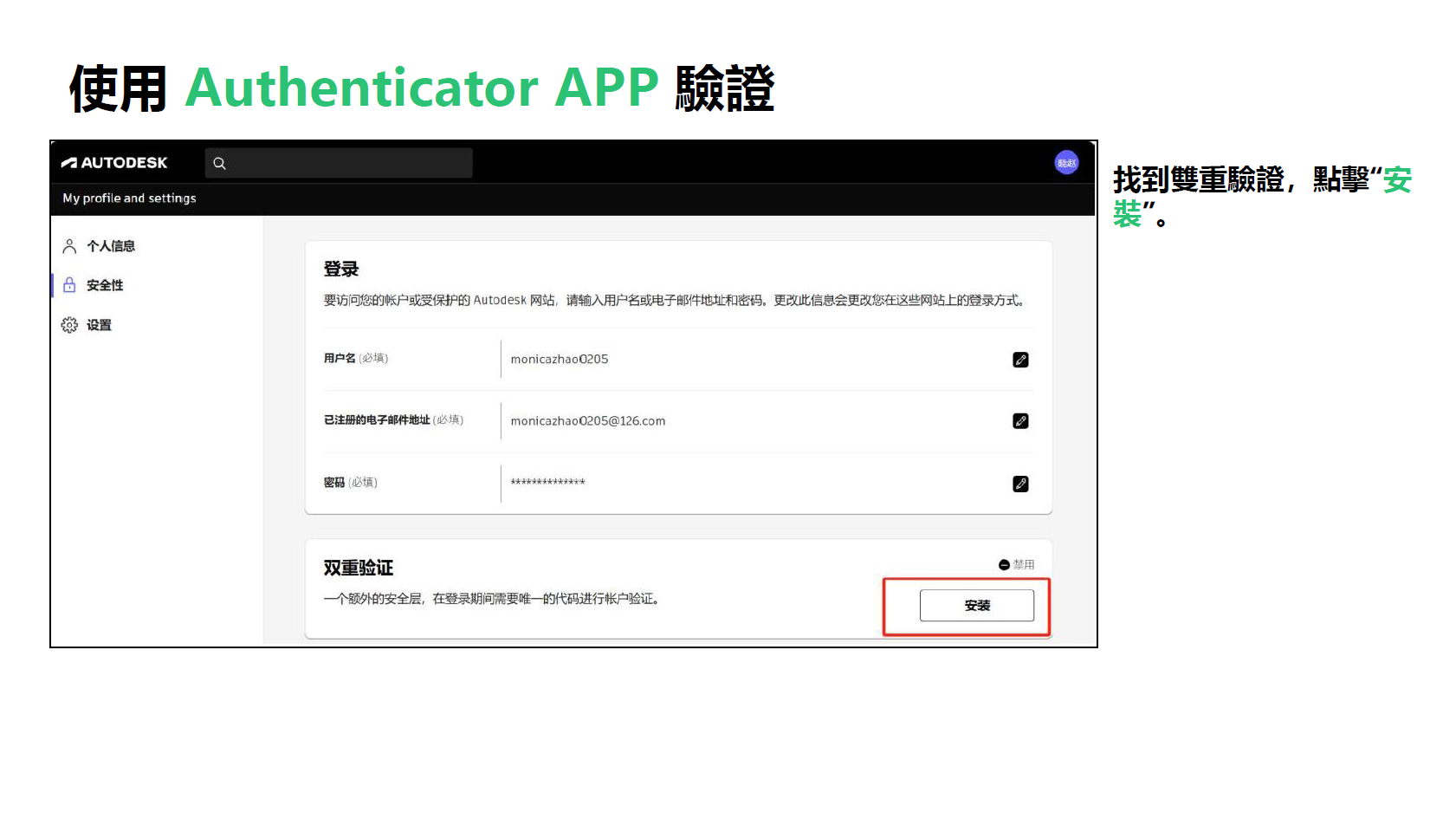Click the person icon beside 个人信息

click(69, 246)
